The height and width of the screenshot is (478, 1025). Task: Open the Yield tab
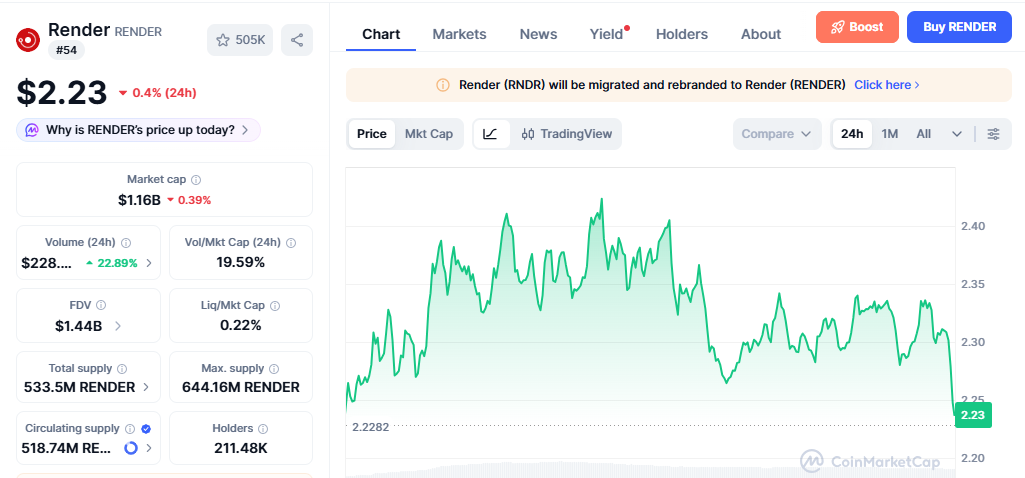click(x=607, y=34)
